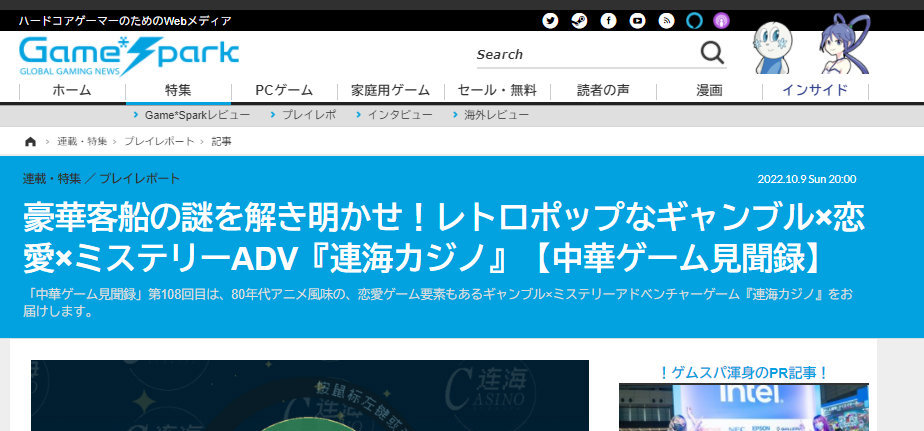Open the Steam social icon
The height and width of the screenshot is (431, 924).
579,21
